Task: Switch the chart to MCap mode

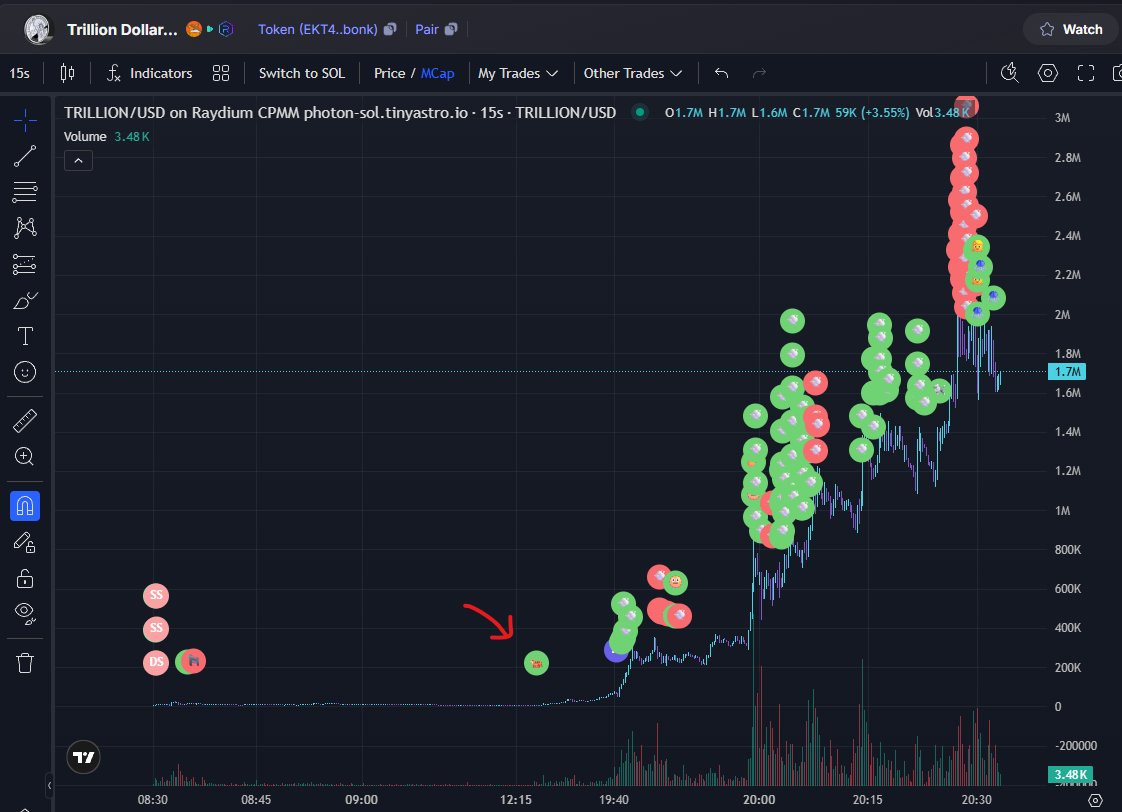Action: pyautogui.click(x=437, y=73)
